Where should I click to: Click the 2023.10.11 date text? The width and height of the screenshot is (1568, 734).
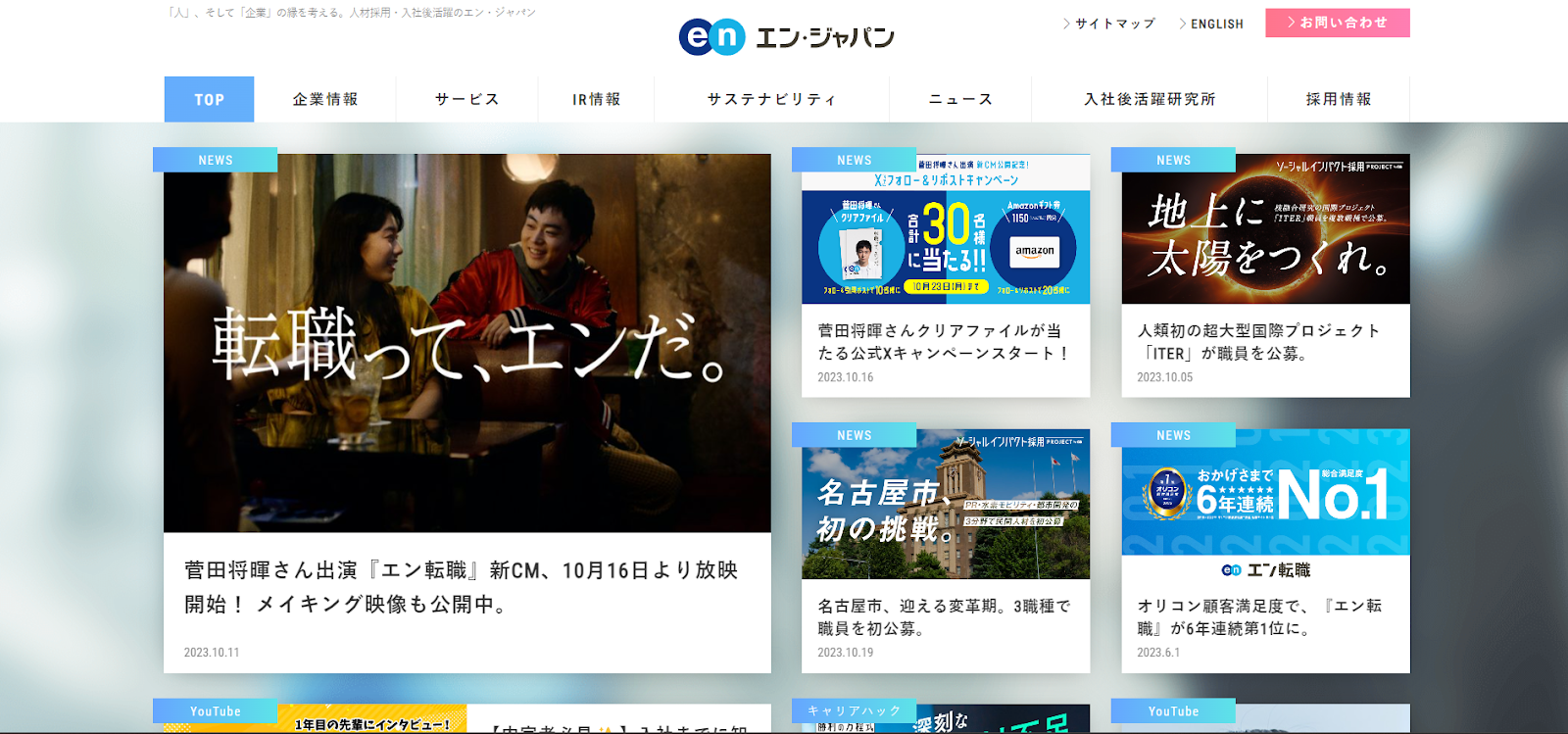(x=212, y=652)
